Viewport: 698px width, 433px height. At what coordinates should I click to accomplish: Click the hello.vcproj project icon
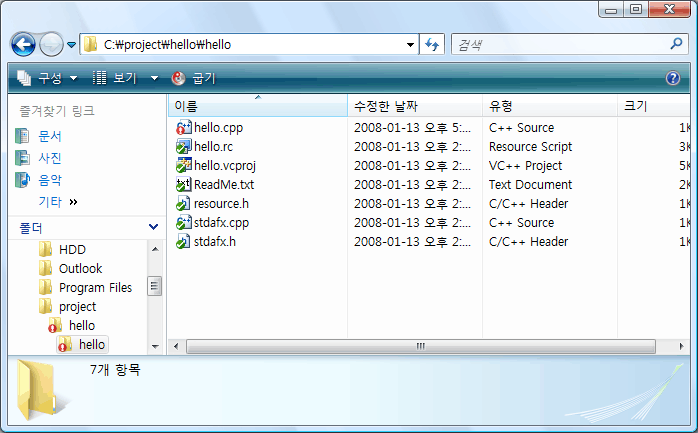183,166
